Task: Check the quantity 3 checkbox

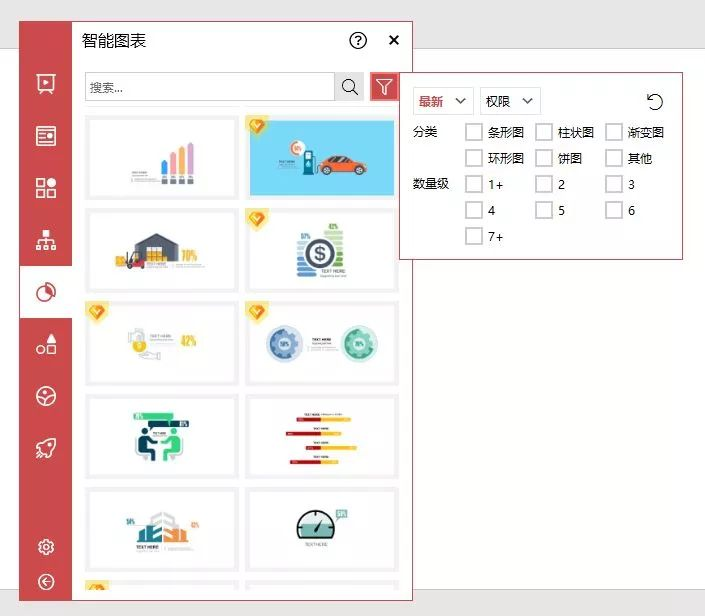Action: click(x=614, y=184)
